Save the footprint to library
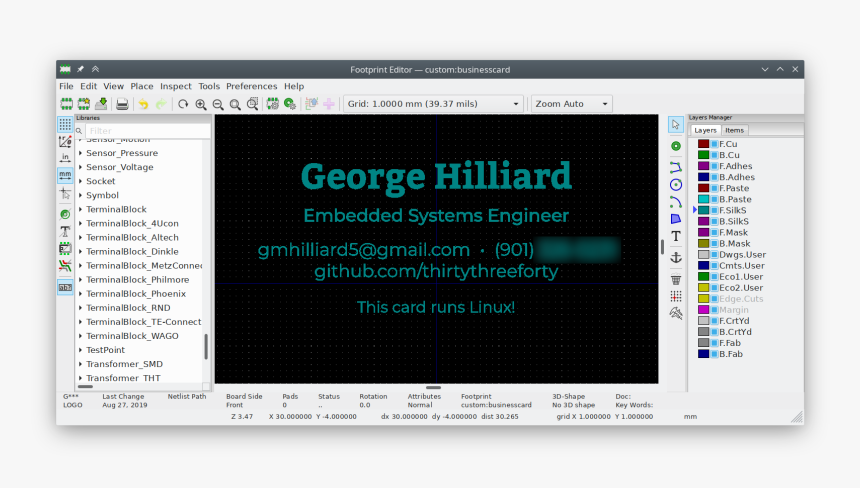 101,104
